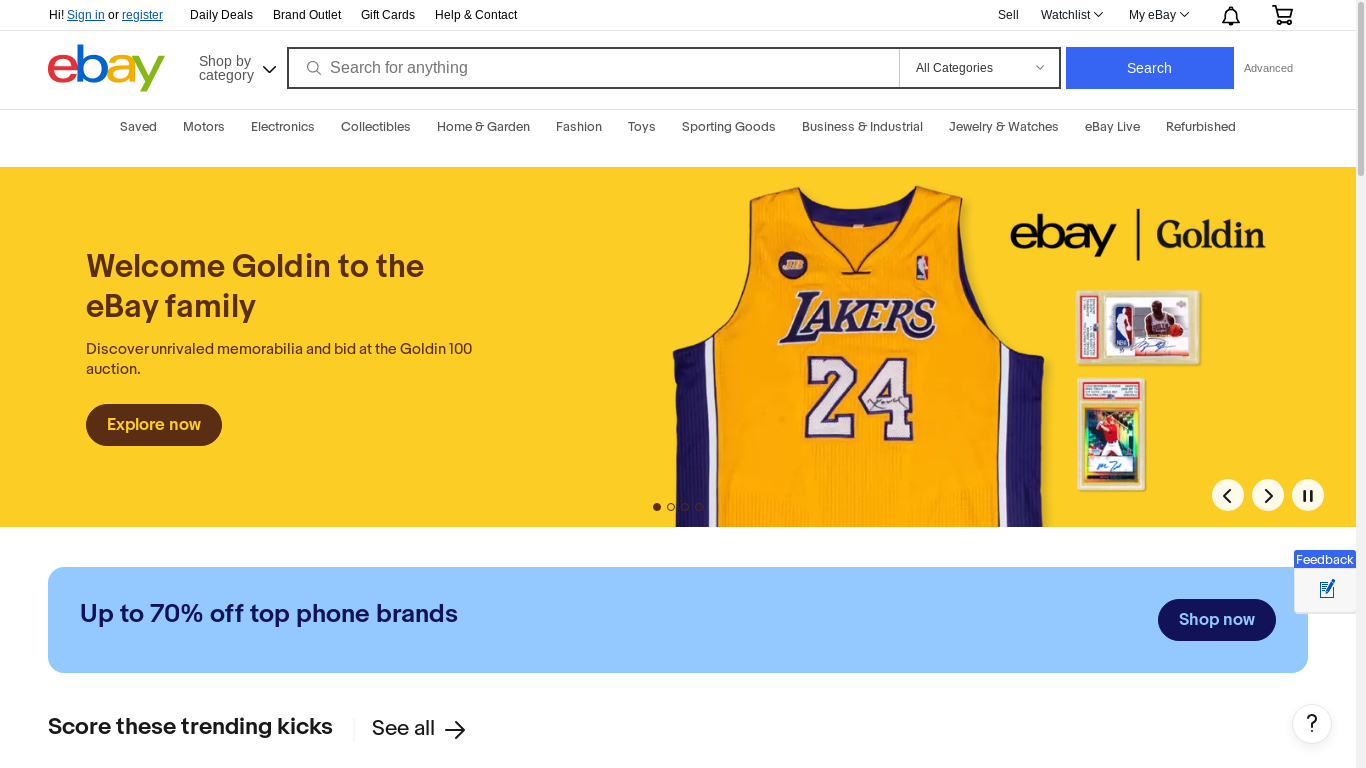Click the eBay logo
The image size is (1366, 768).
(x=106, y=68)
